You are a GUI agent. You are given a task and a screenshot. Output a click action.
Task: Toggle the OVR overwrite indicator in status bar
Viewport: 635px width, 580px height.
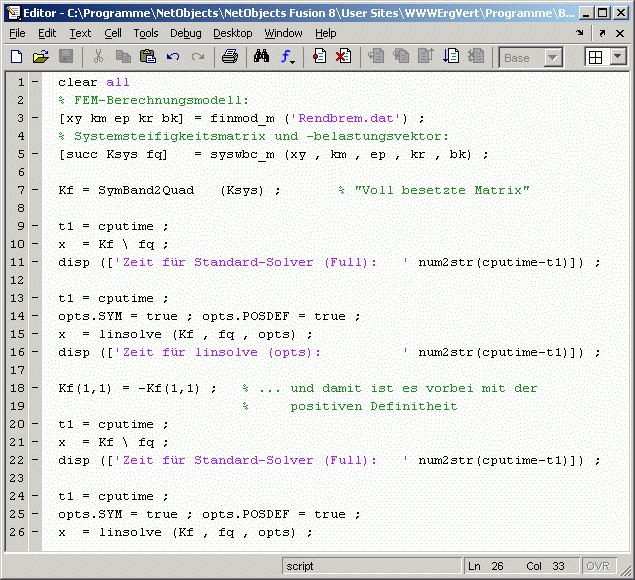click(598, 566)
